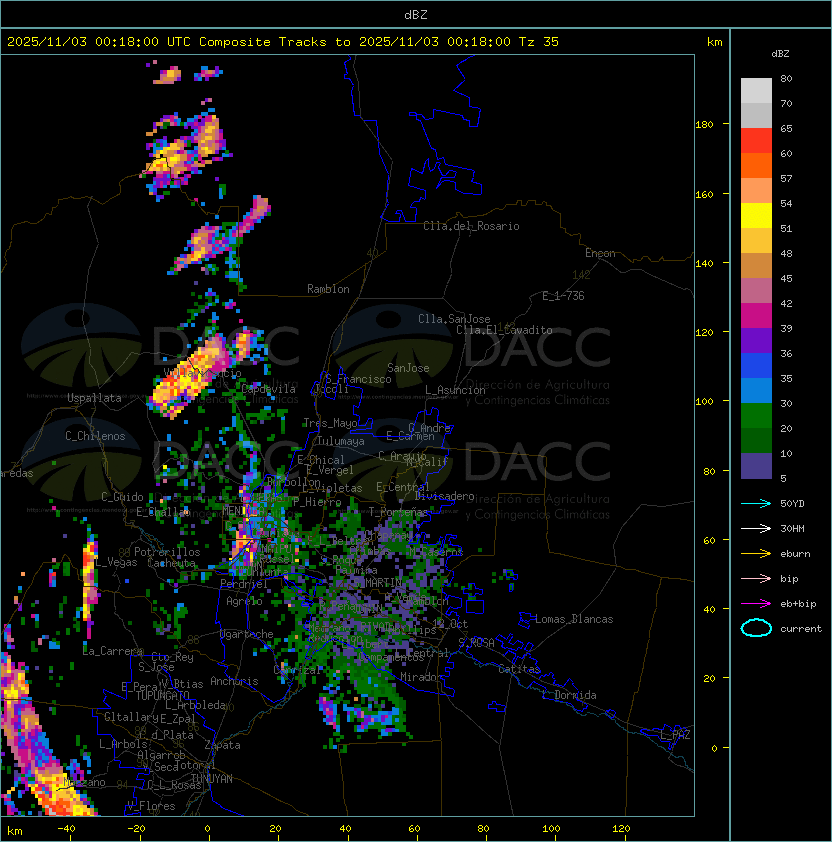Click the pink bip arrow legend icon
The height and width of the screenshot is (842, 832).
pos(756,578)
